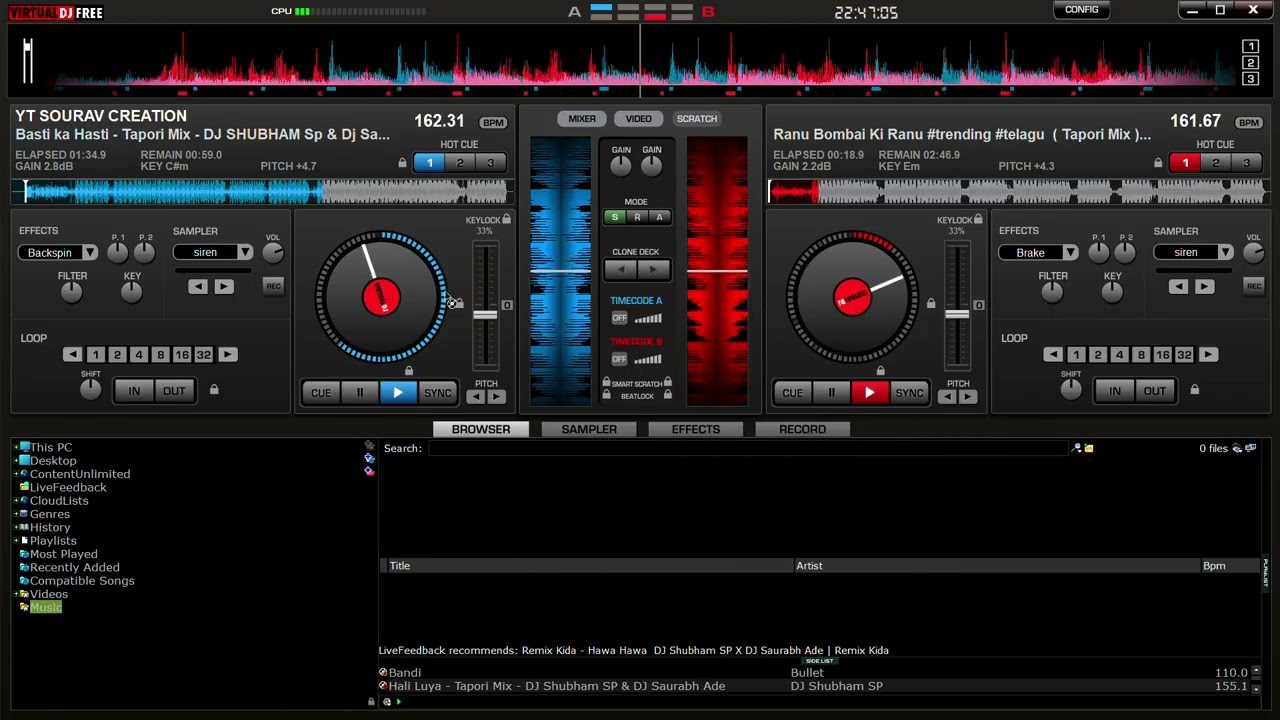Click left deck FILTER knob
This screenshot has height=720, width=1280.
click(71, 292)
